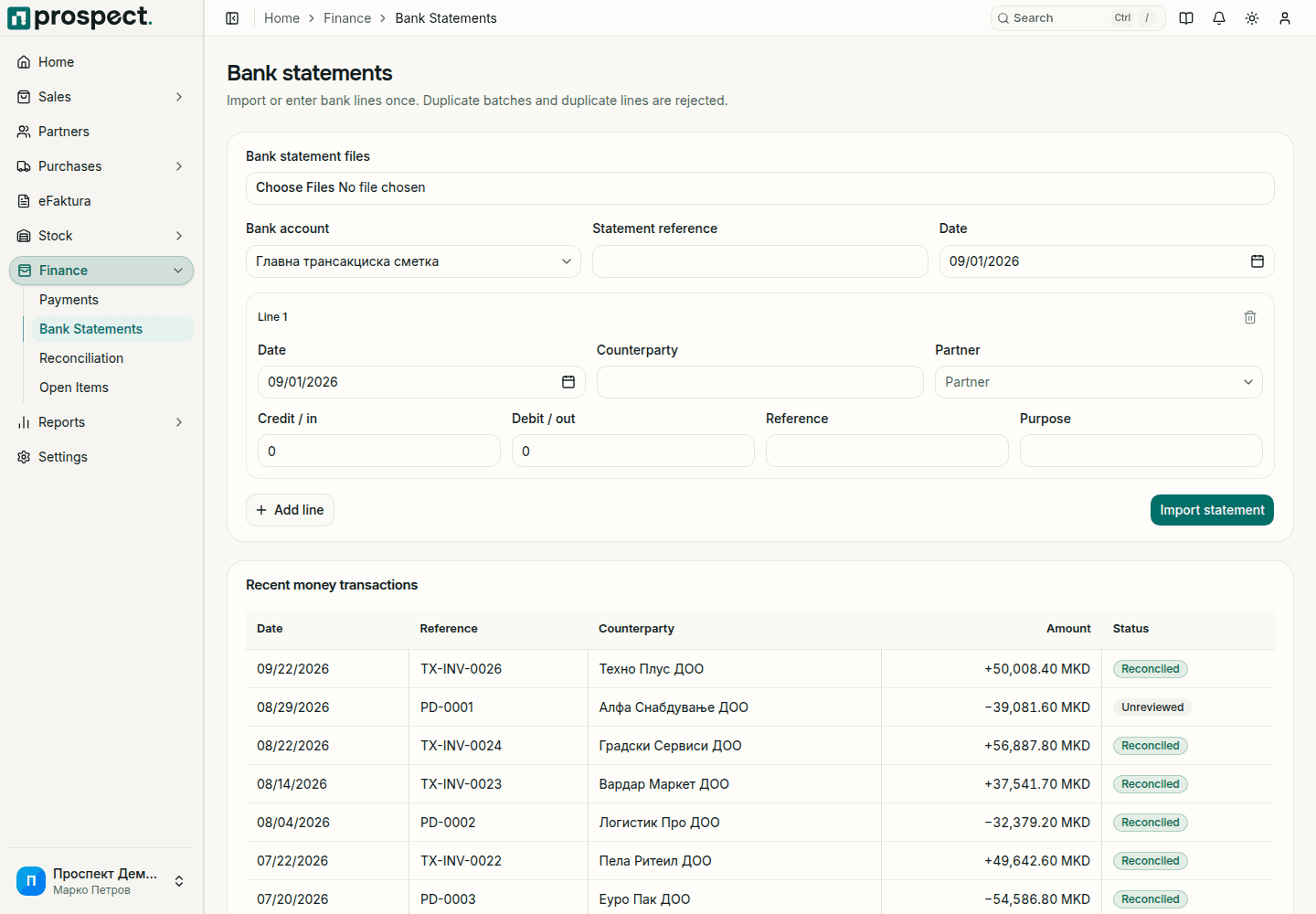The width and height of the screenshot is (1316, 914).
Task: Open the Bank account dropdown
Action: click(x=413, y=261)
